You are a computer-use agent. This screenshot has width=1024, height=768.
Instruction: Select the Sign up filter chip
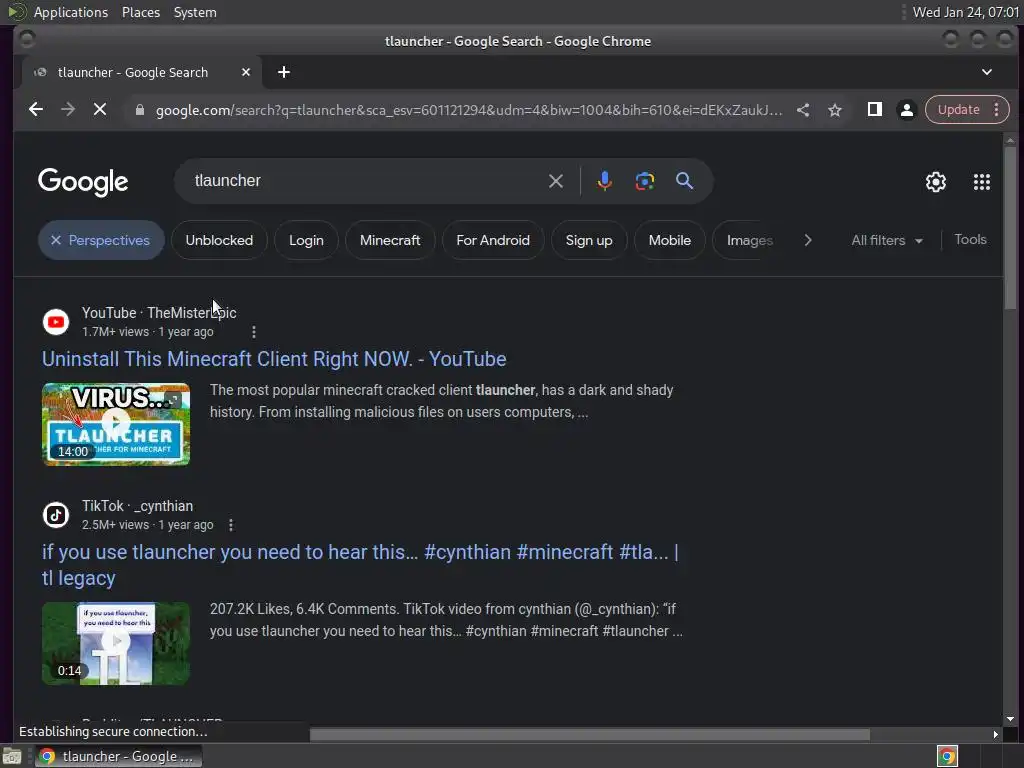589,240
